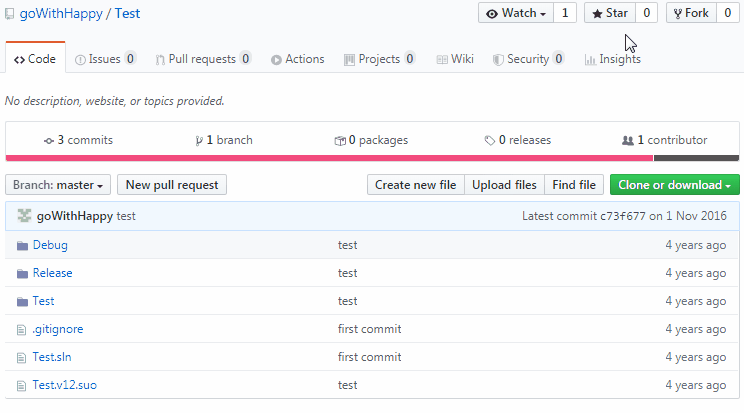Open the Security tab
Viewport: 744px width, 413px height.
tap(529, 59)
